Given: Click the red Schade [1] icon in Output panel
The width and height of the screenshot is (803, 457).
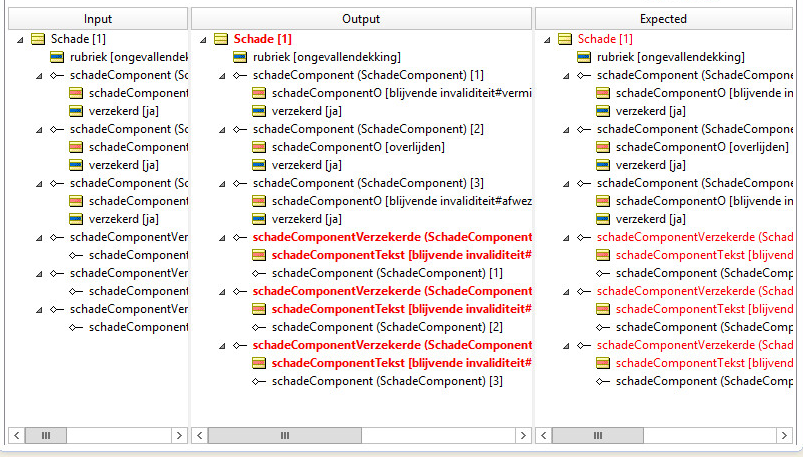Looking at the screenshot, I should [221, 39].
